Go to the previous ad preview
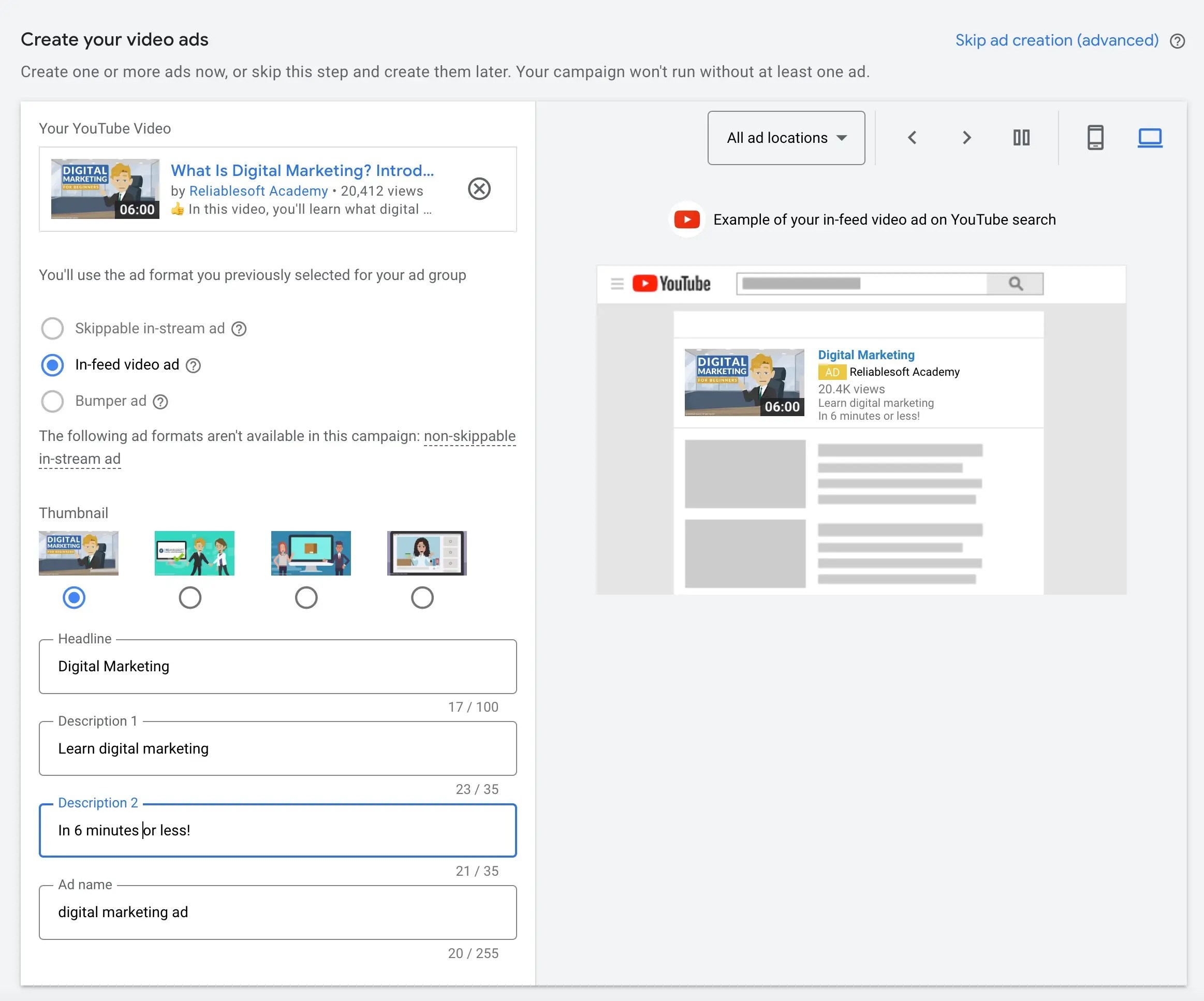This screenshot has width=1204, height=1001. click(912, 138)
